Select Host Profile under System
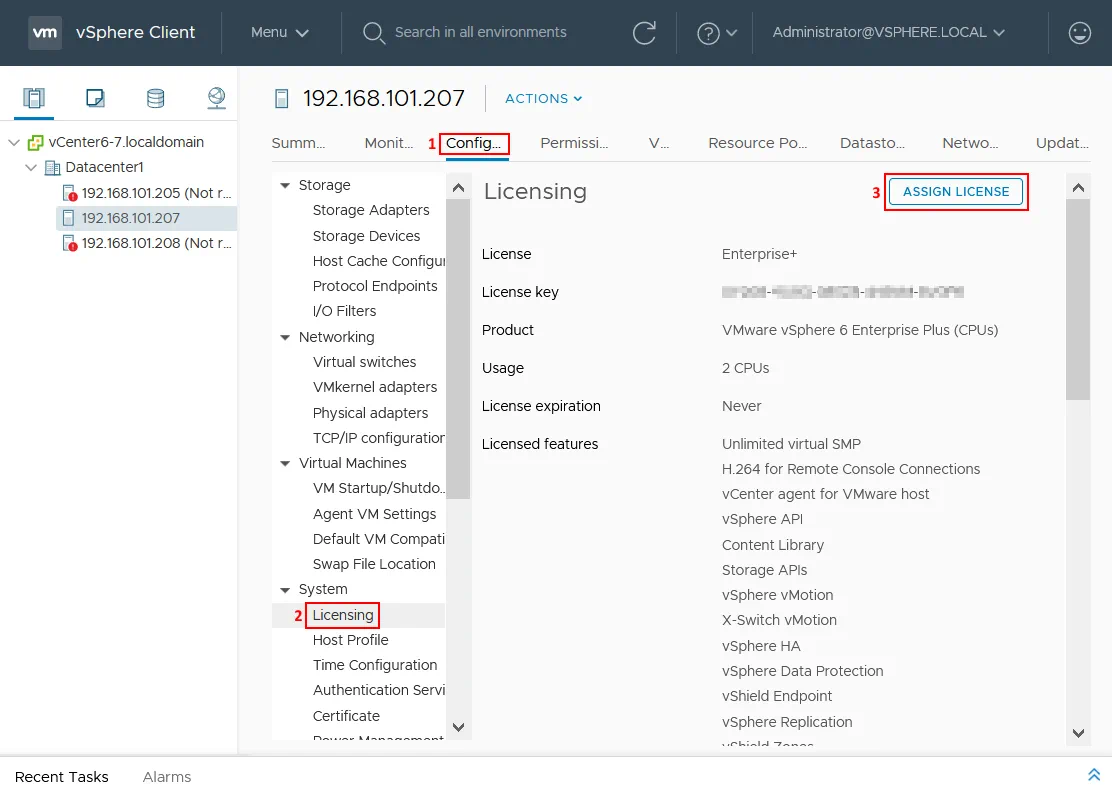The image size is (1112, 790). click(x=350, y=640)
